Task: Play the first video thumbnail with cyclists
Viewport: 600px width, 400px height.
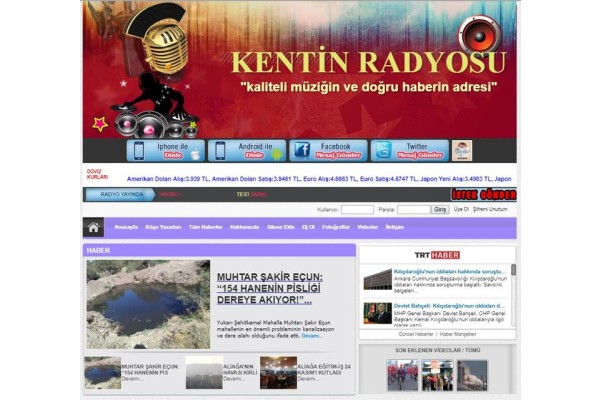Action: (402, 375)
